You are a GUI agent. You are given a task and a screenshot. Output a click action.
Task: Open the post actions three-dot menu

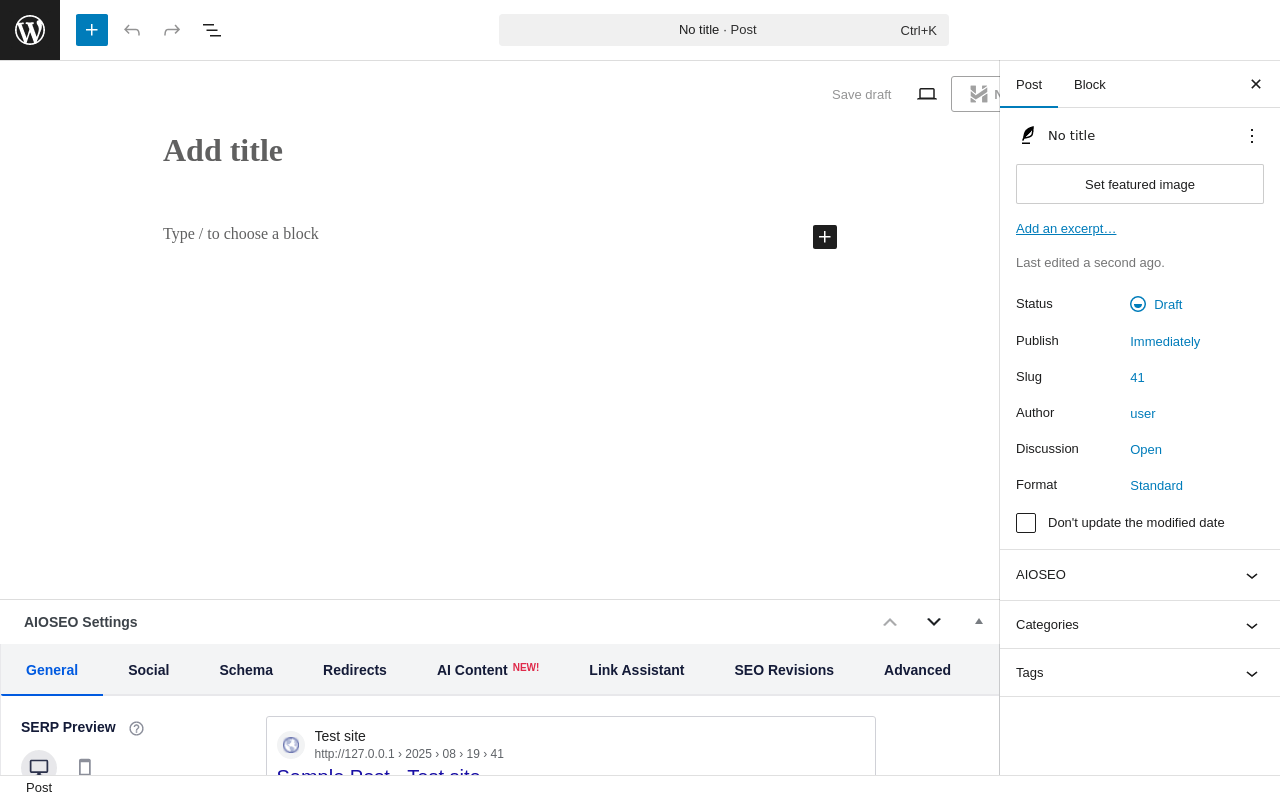pyautogui.click(x=1252, y=135)
